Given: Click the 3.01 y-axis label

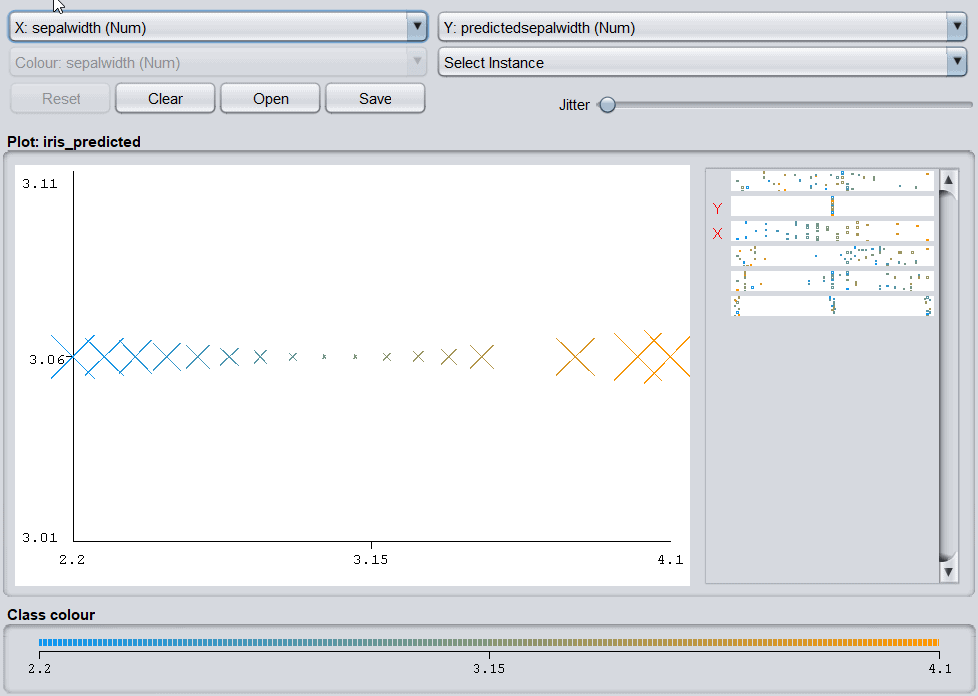Looking at the screenshot, I should pyautogui.click(x=40, y=538).
